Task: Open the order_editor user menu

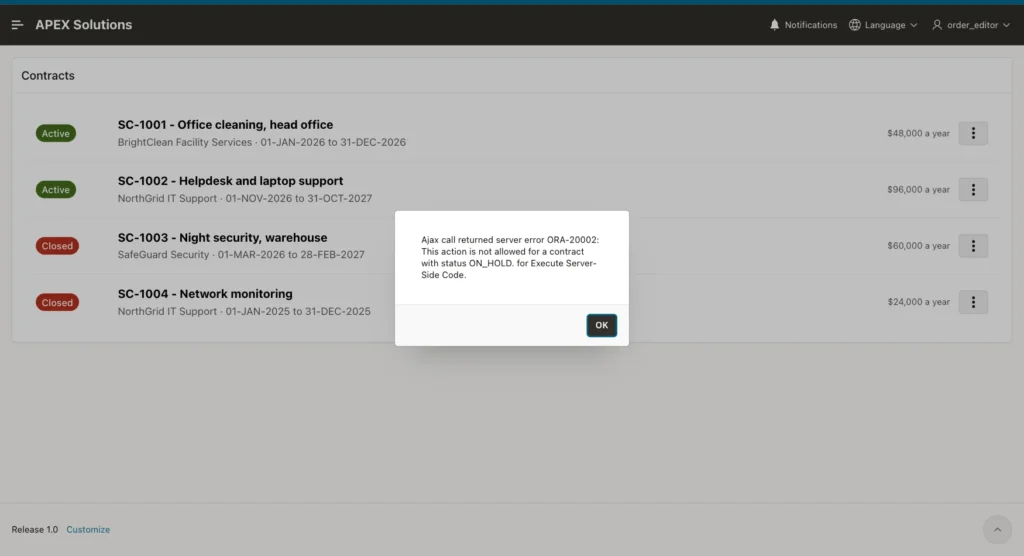Action: coord(970,25)
